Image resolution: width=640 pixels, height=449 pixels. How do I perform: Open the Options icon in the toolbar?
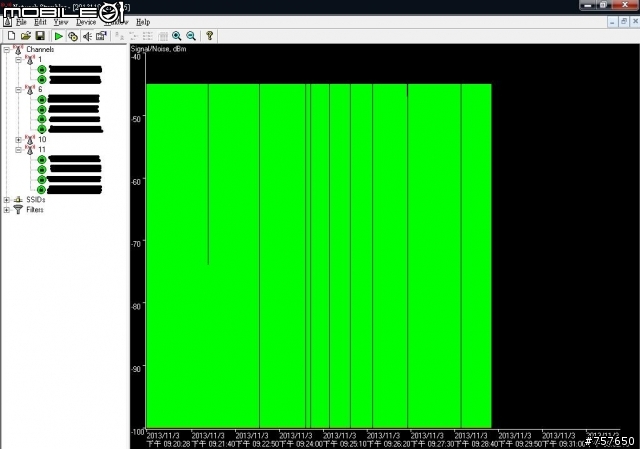click(101, 36)
